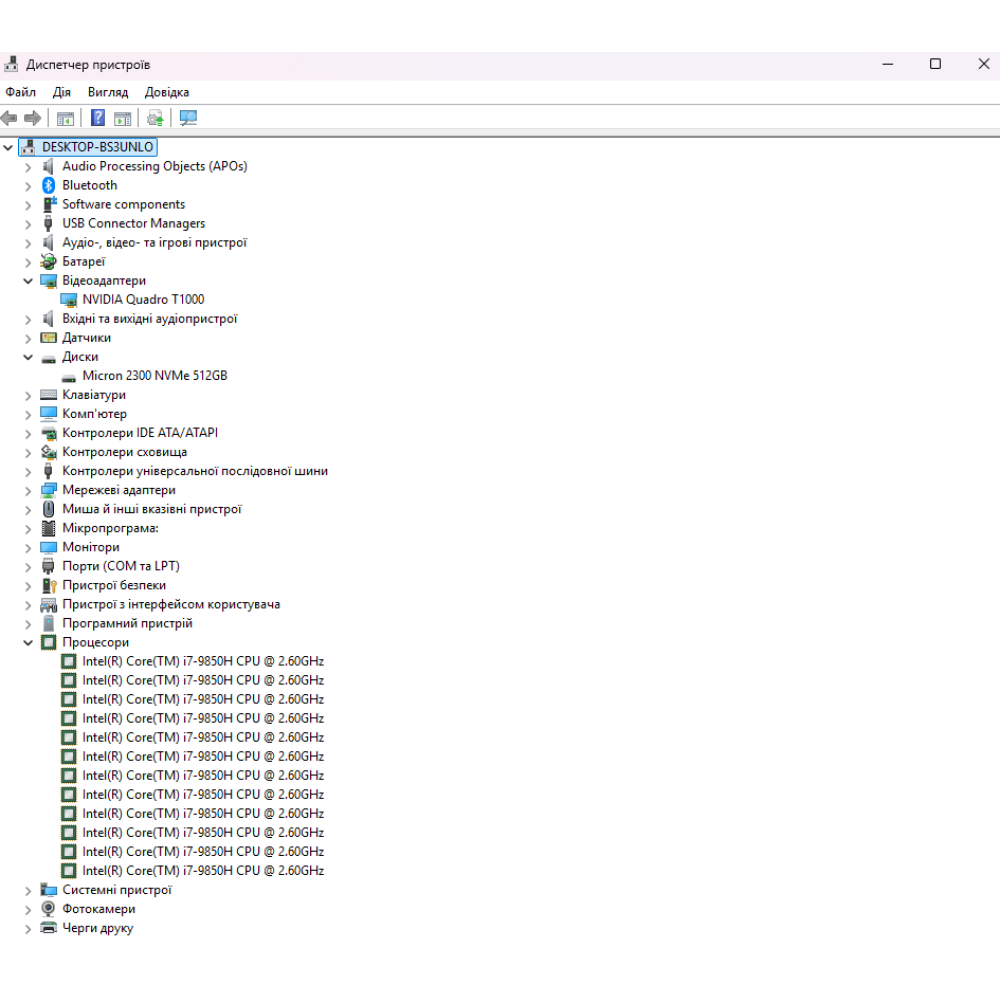Select the Micron 2300 NVMe 512GB disk
Image resolution: width=1000 pixels, height=1000 pixels.
tap(154, 376)
